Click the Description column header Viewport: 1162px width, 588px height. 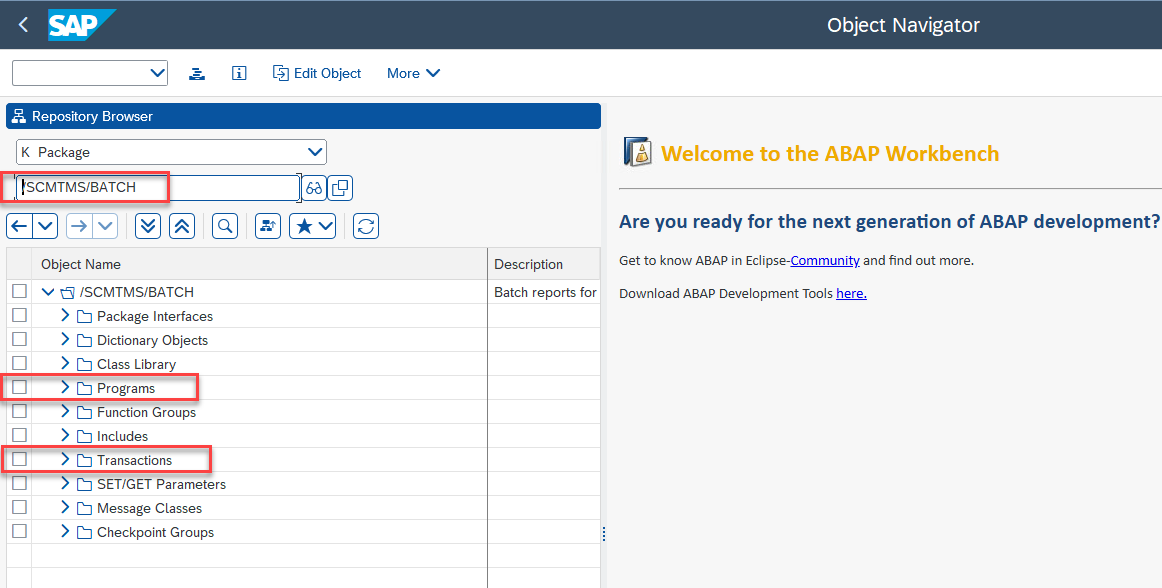point(544,264)
